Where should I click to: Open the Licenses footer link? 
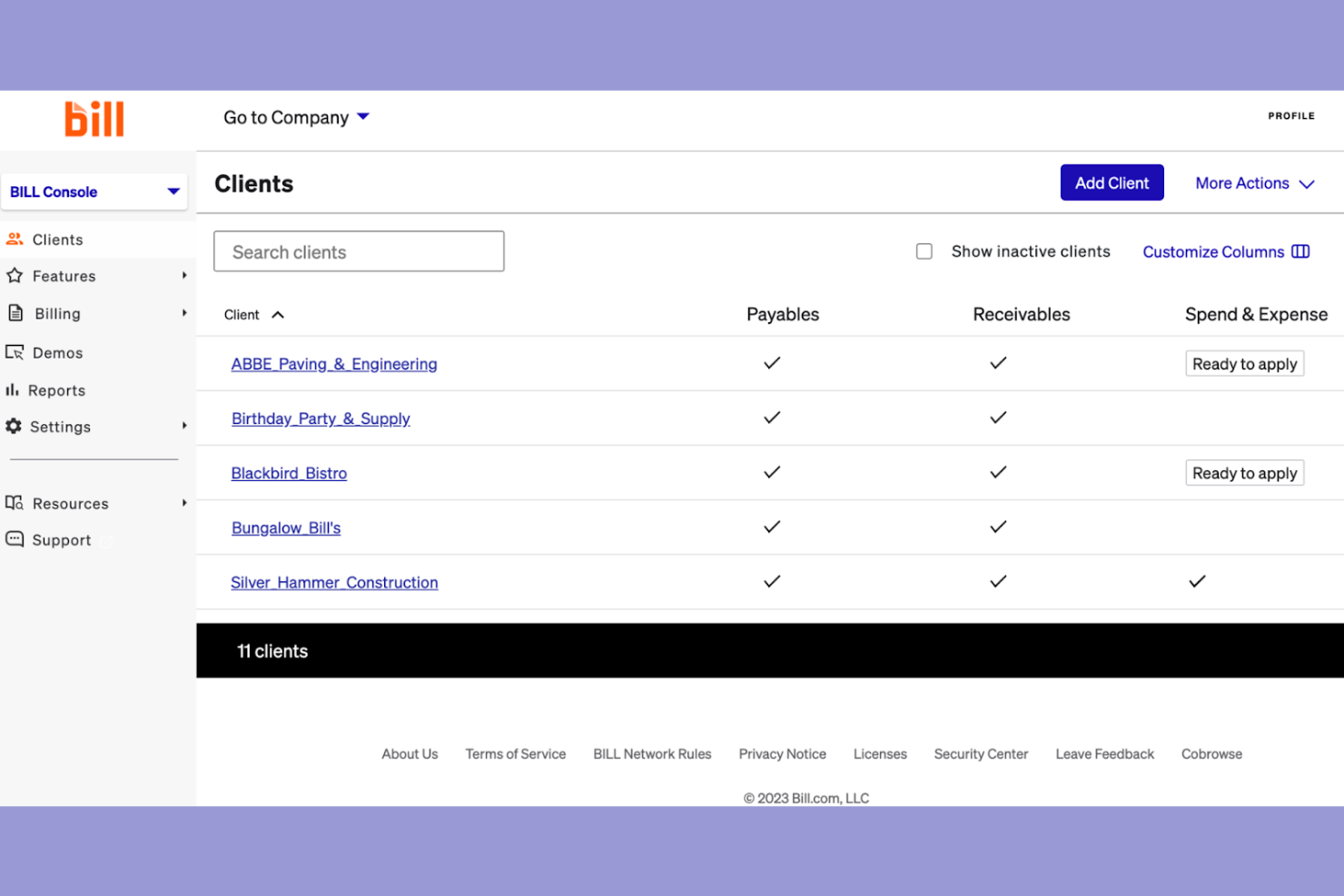[880, 753]
